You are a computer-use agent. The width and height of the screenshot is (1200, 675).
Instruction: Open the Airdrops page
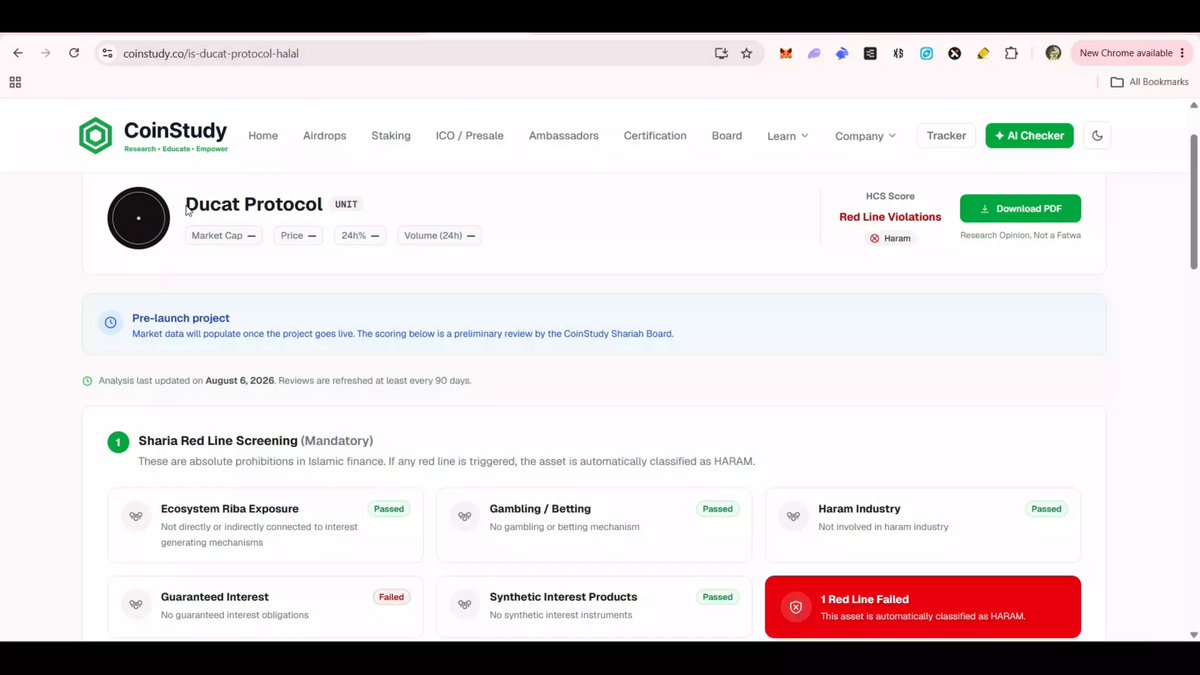point(325,136)
